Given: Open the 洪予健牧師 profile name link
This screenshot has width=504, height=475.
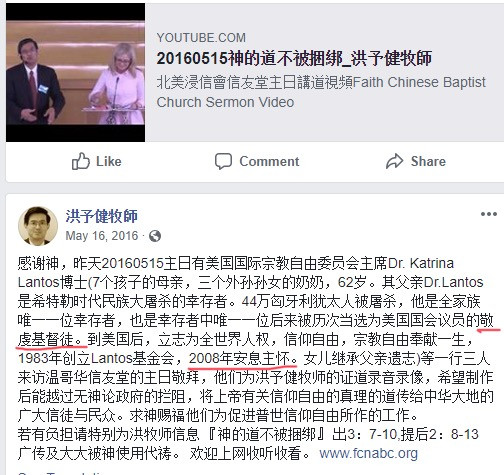Looking at the screenshot, I should pyautogui.click(x=102, y=216).
